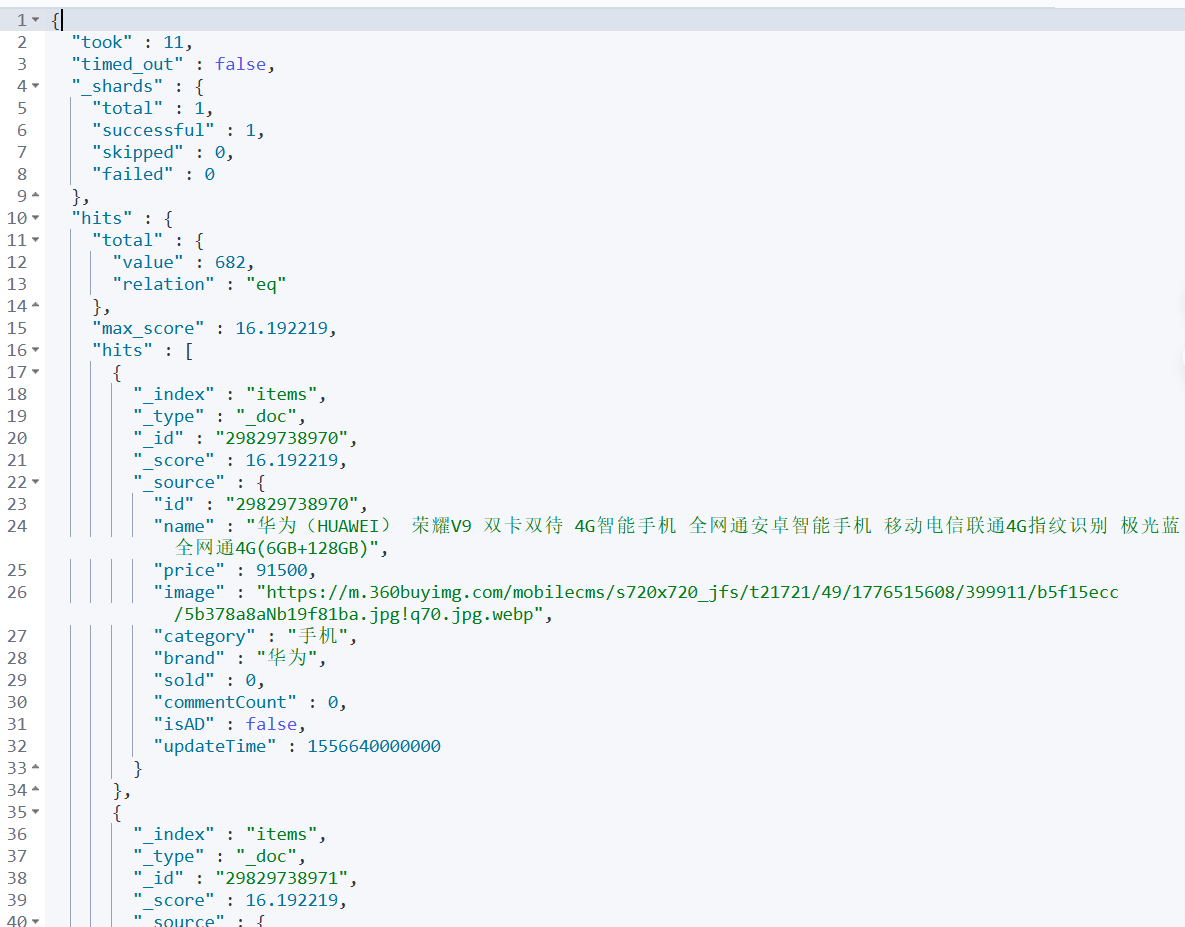Collapse the outer "hits" object on line 10
The height and width of the screenshot is (927, 1185).
click(x=37, y=218)
